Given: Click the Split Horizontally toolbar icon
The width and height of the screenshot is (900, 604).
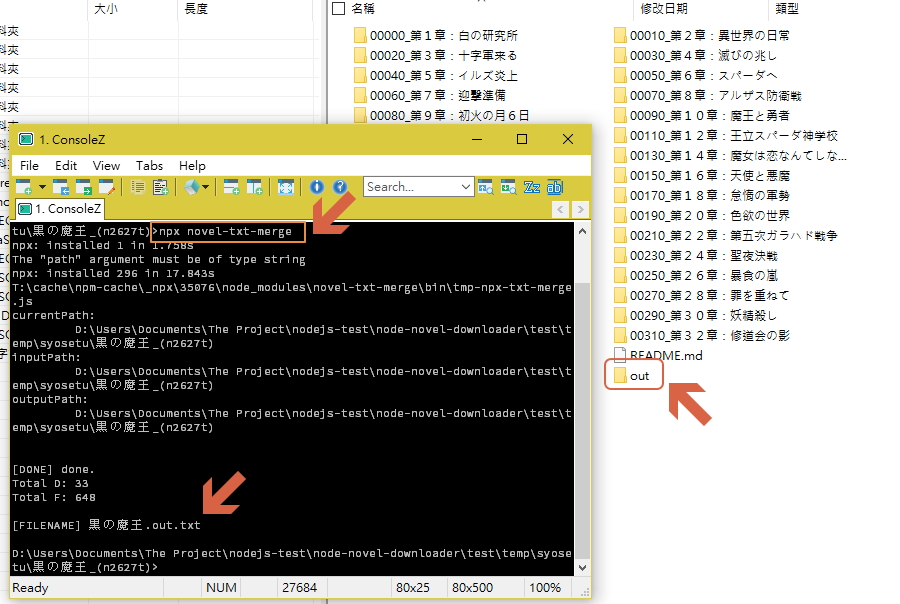Looking at the screenshot, I should [231, 187].
